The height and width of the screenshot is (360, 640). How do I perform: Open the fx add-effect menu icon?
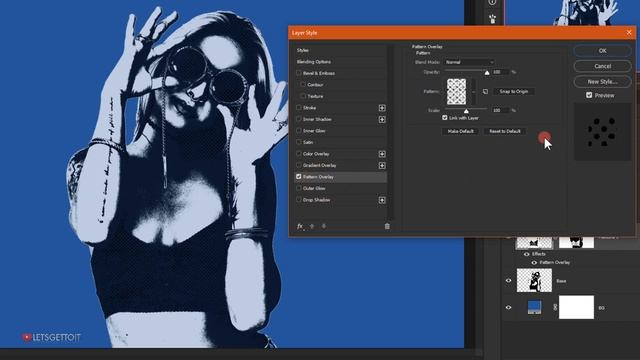[x=300, y=226]
